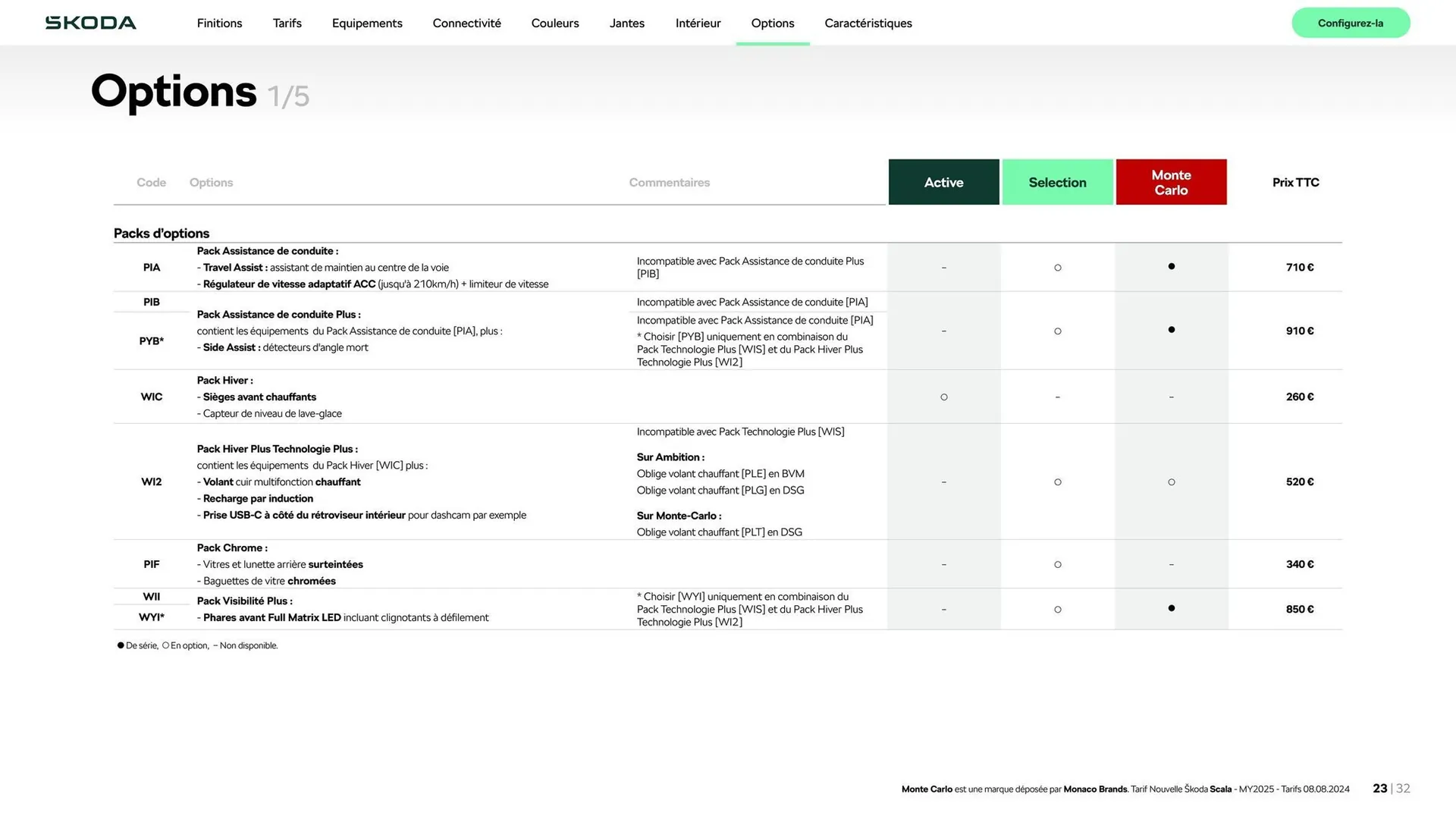Go to Equipements section
Screen dimensions: 1456x819
tap(367, 23)
